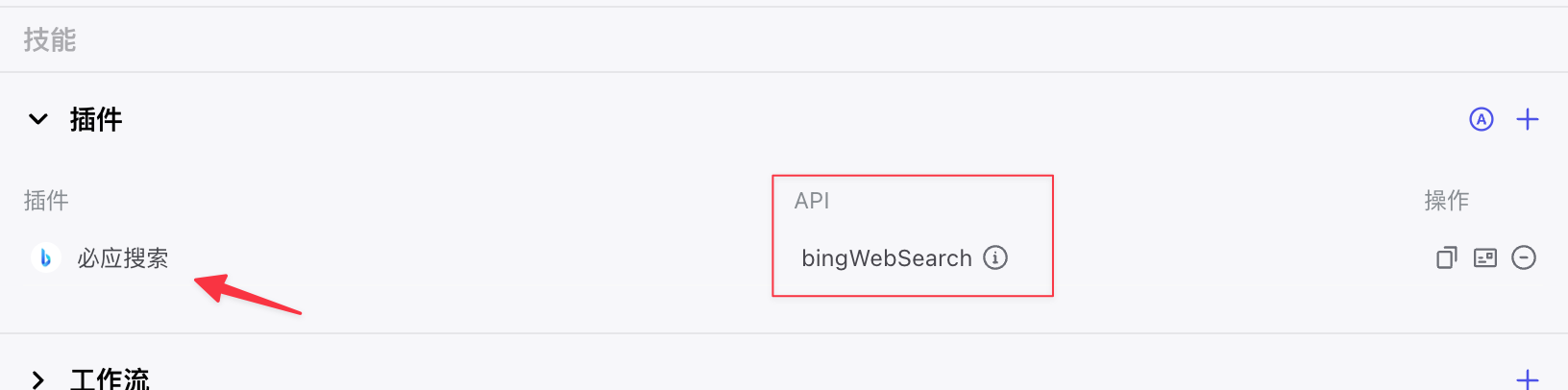Add a new plugin with the plus icon
Image resolution: width=1568 pixels, height=390 pixels.
[x=1528, y=119]
